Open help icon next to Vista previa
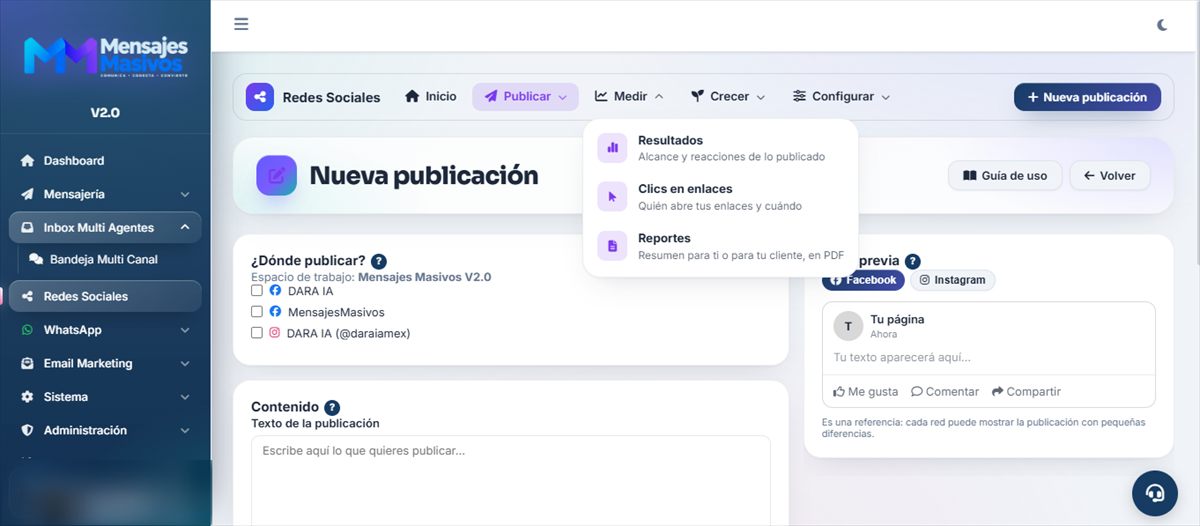1200x526 pixels. point(913,261)
